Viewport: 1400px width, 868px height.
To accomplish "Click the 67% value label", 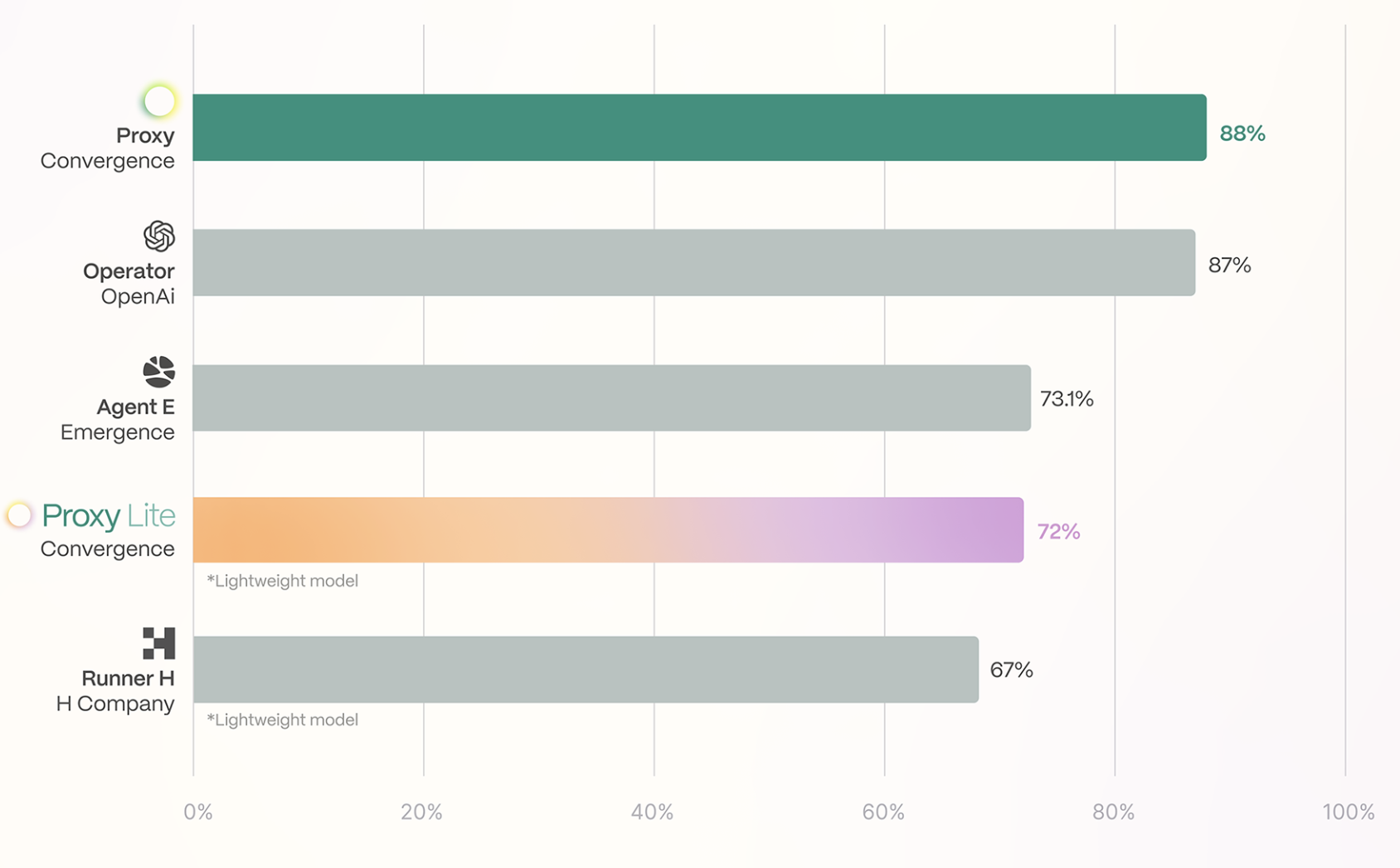I will [x=1011, y=671].
